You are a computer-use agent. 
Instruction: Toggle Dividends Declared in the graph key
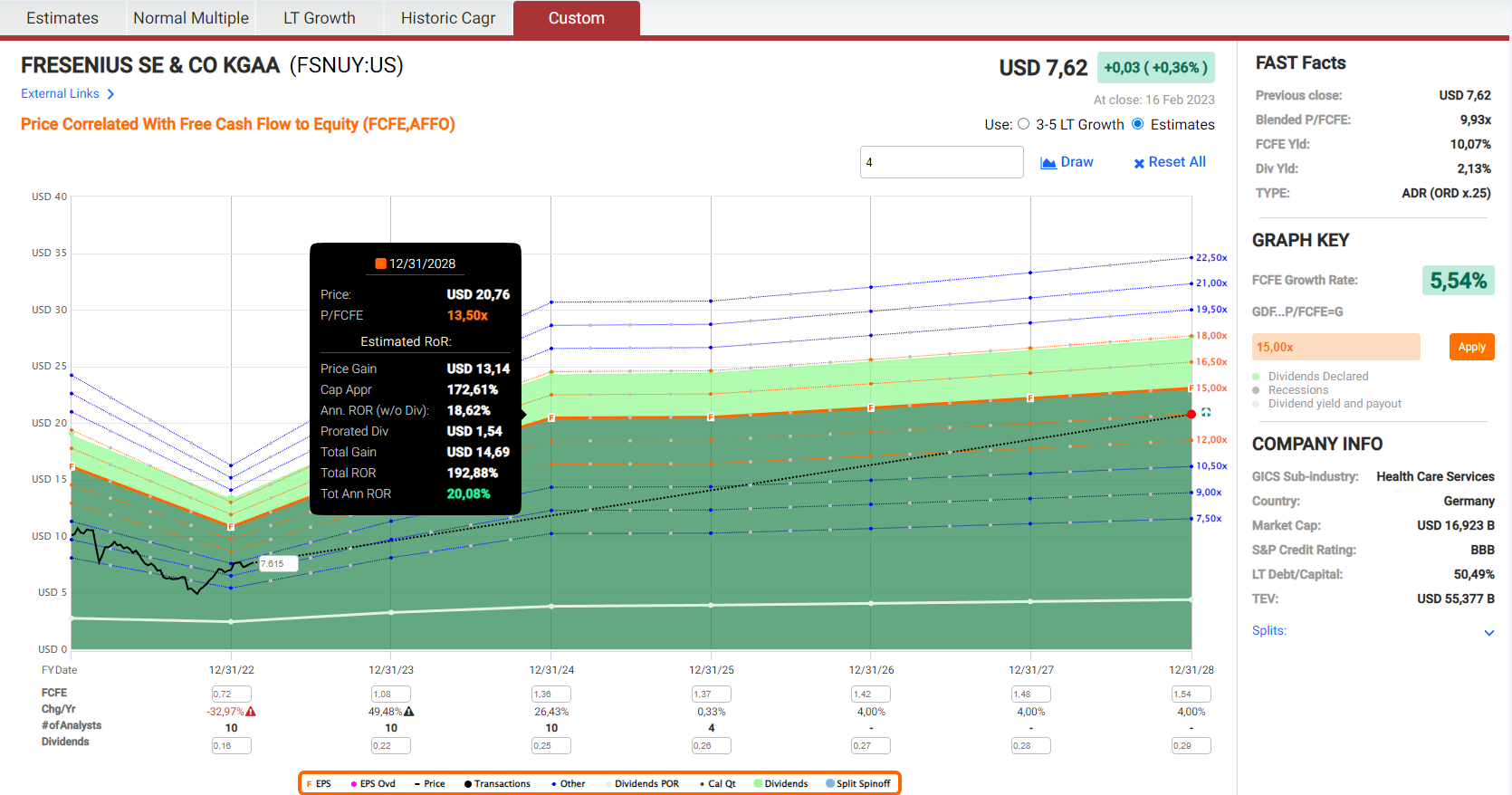[x=1256, y=377]
